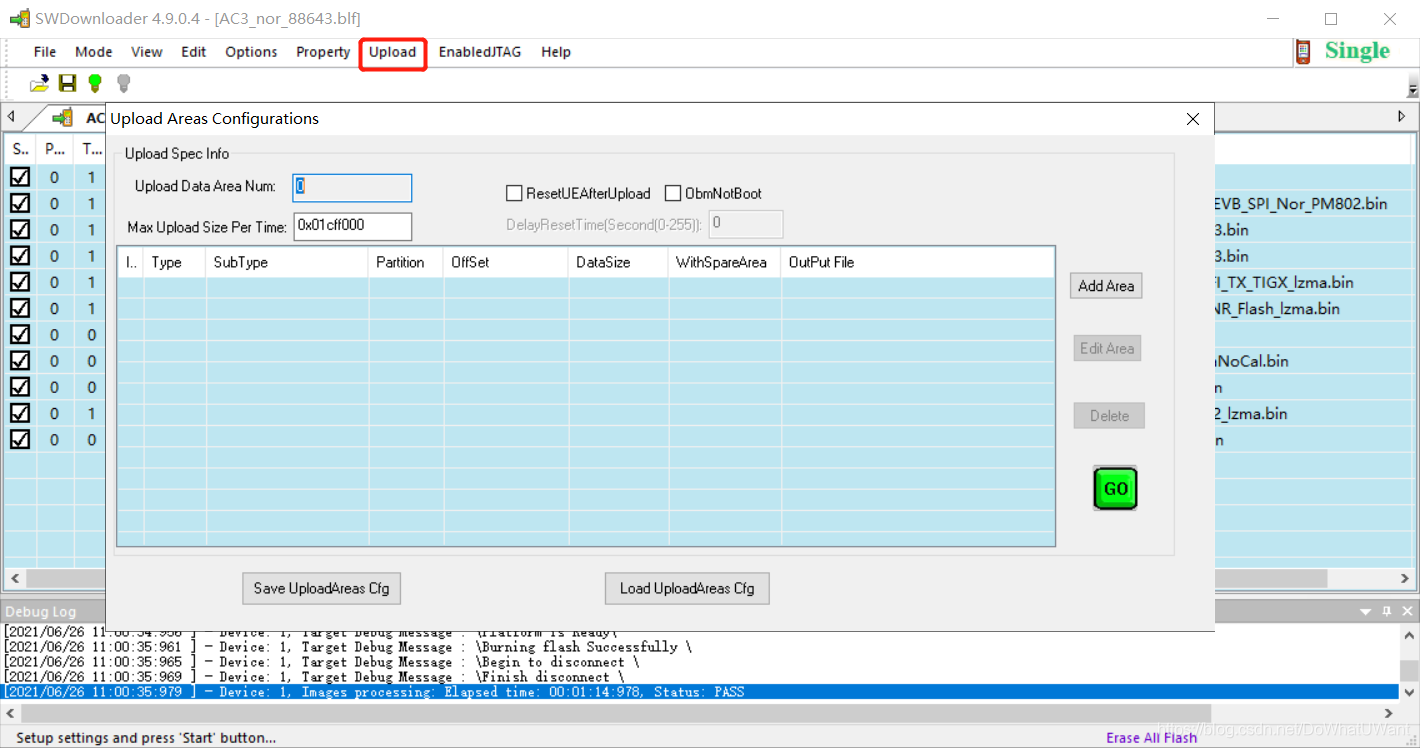Click the phone icon beside Single

pos(1303,52)
